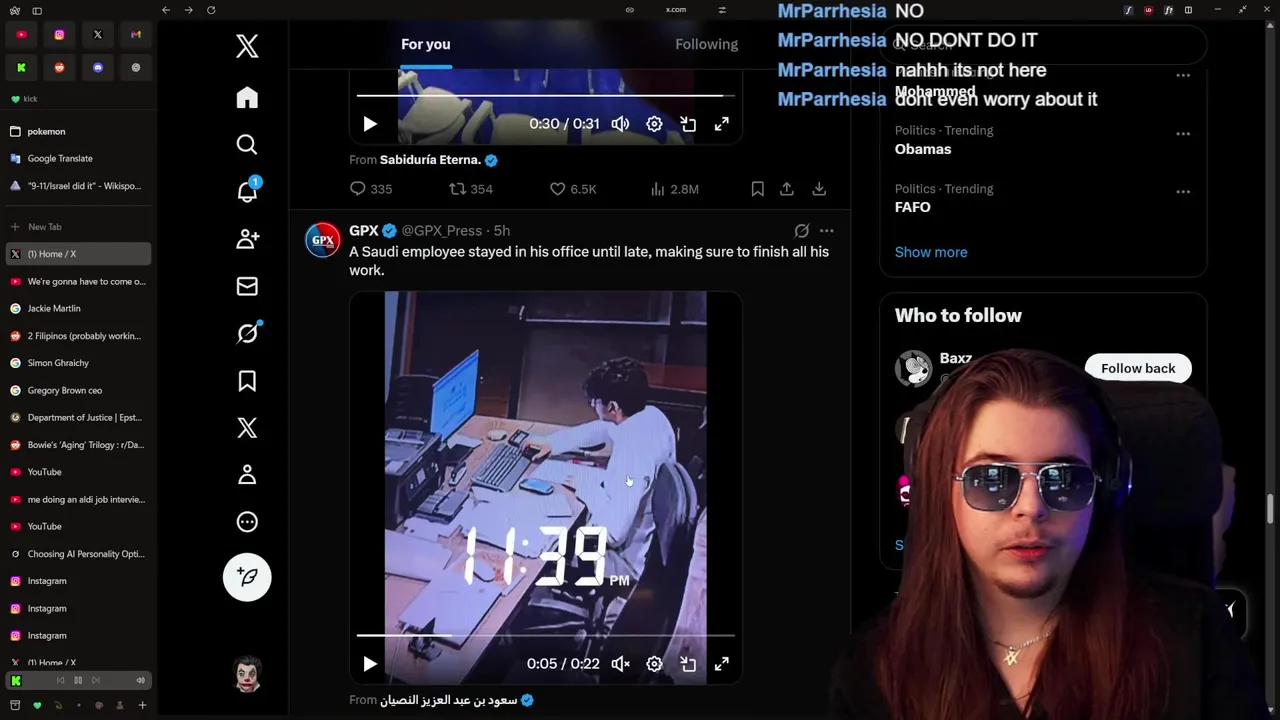Open account avatar at sidebar bottom
This screenshot has height=720, width=1280.
point(247,675)
